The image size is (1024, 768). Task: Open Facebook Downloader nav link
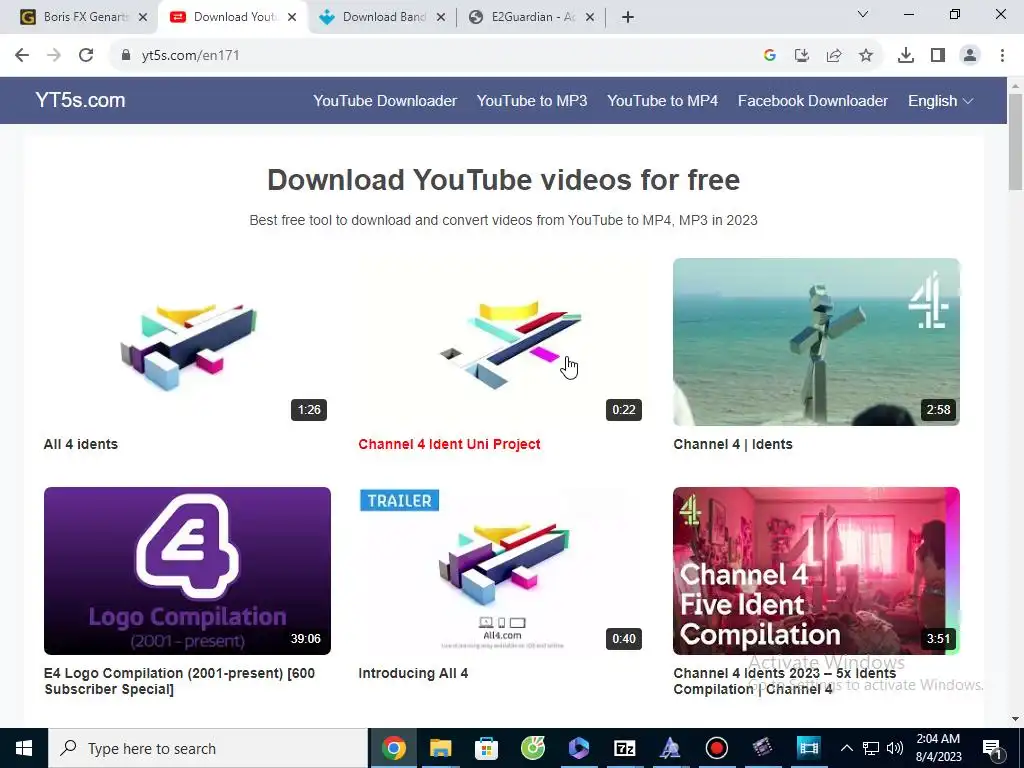click(813, 101)
